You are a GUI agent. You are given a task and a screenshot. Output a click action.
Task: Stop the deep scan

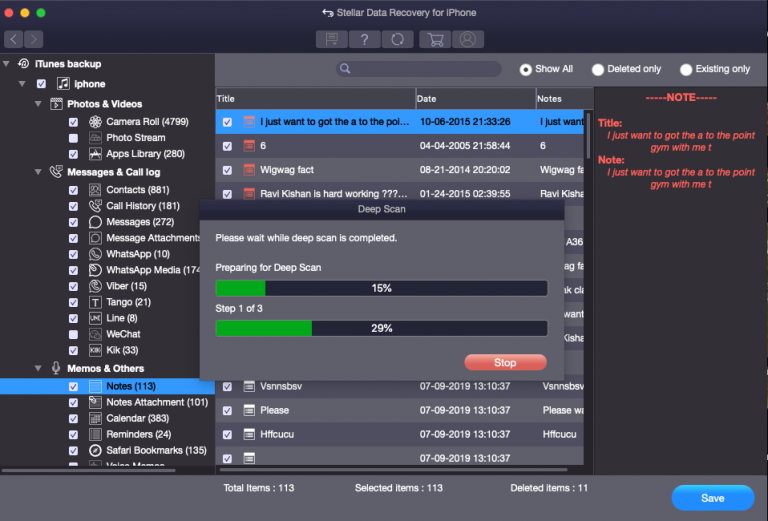tap(505, 362)
